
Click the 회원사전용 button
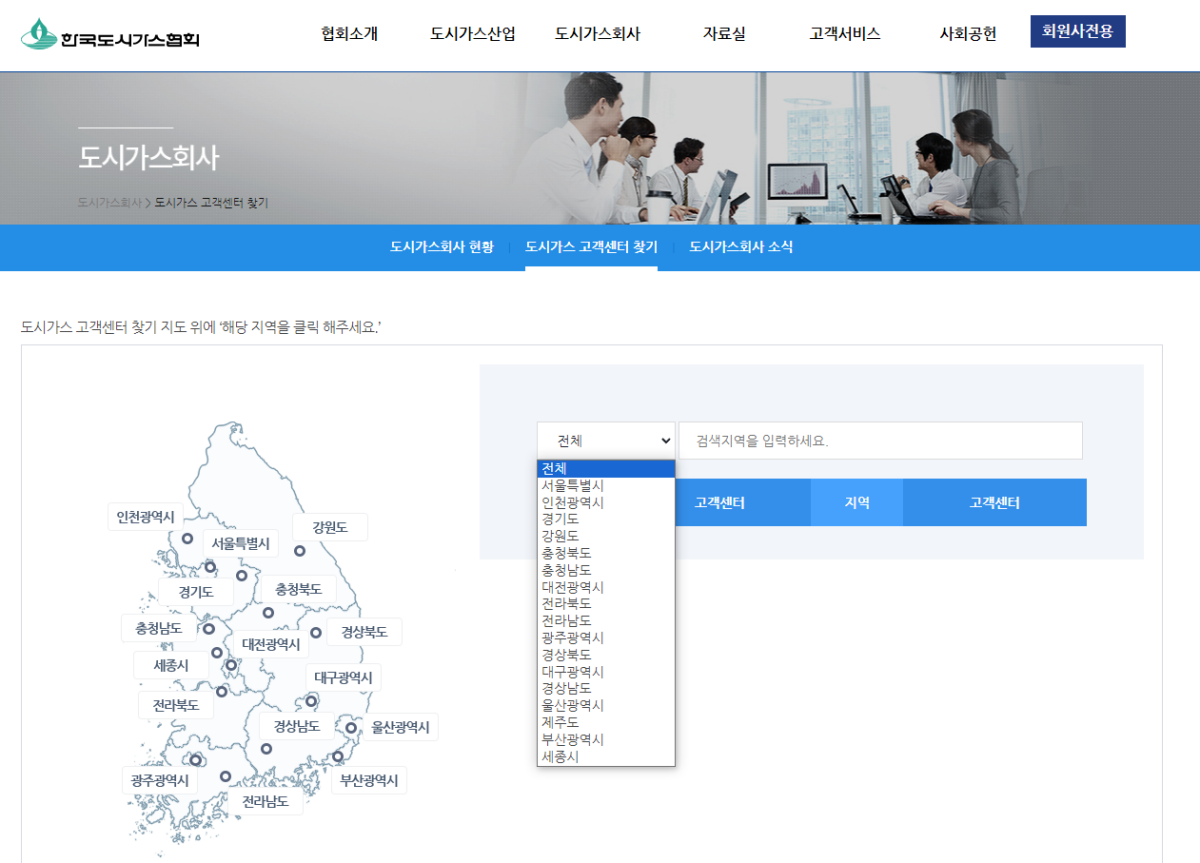point(1078,31)
